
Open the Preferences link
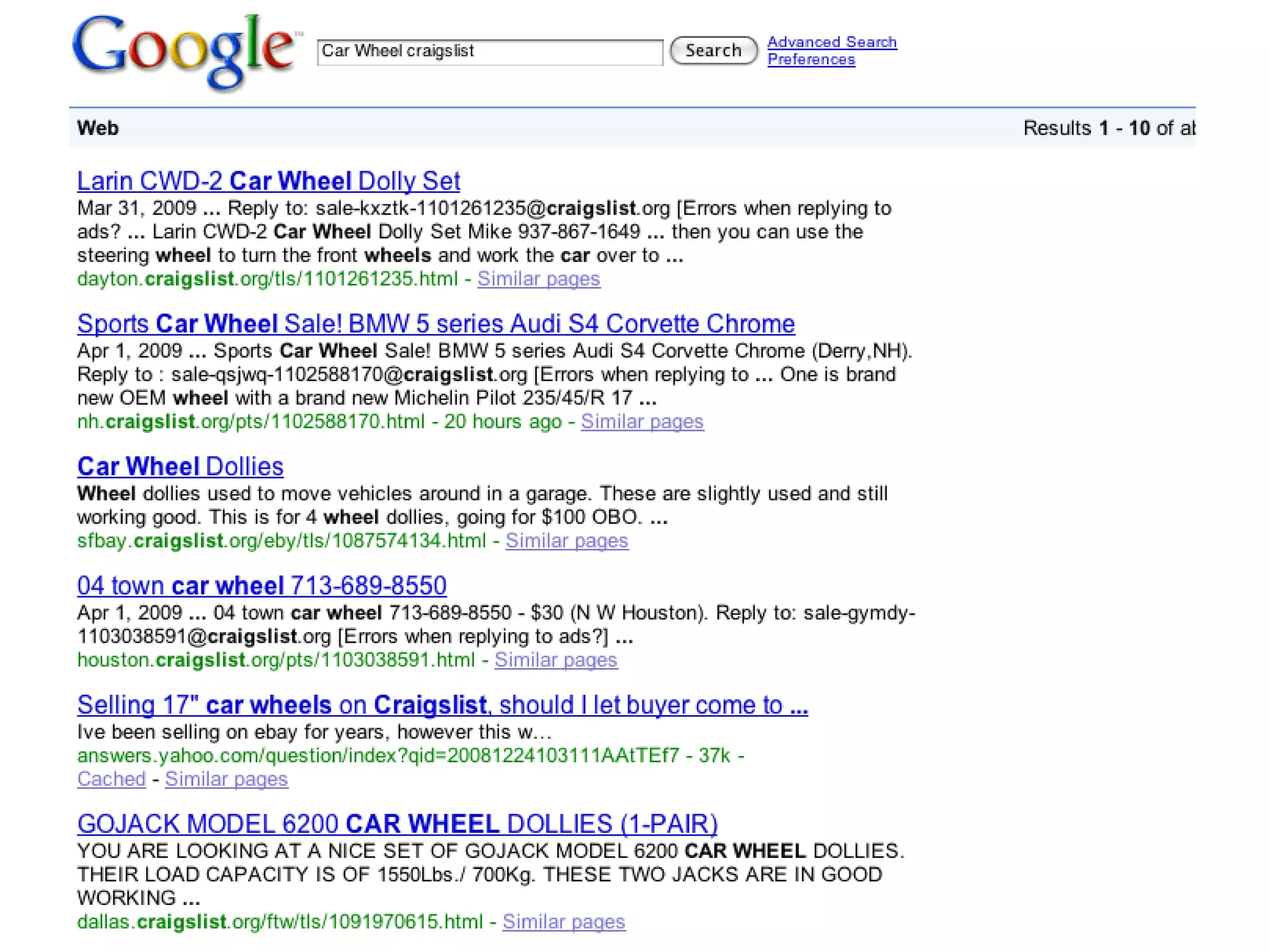pos(810,59)
